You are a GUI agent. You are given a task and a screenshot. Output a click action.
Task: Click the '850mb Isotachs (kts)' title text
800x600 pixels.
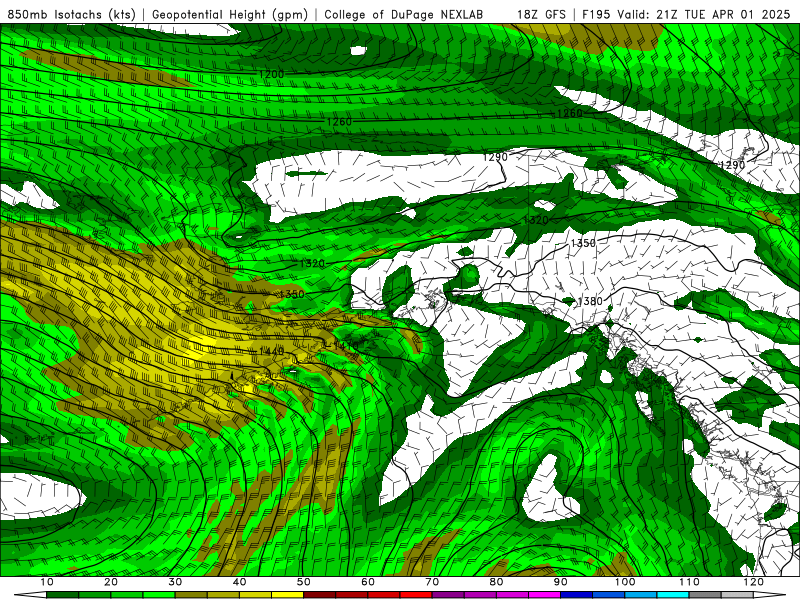click(x=71, y=14)
